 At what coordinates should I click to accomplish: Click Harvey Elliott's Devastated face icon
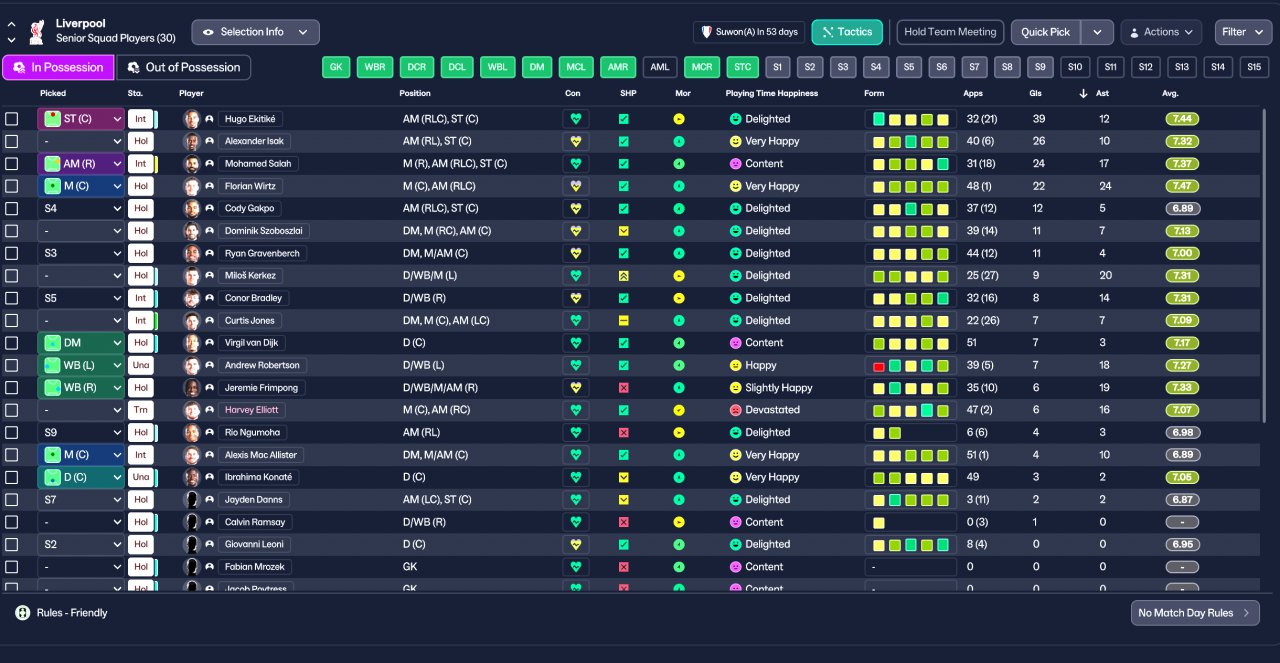coord(736,410)
